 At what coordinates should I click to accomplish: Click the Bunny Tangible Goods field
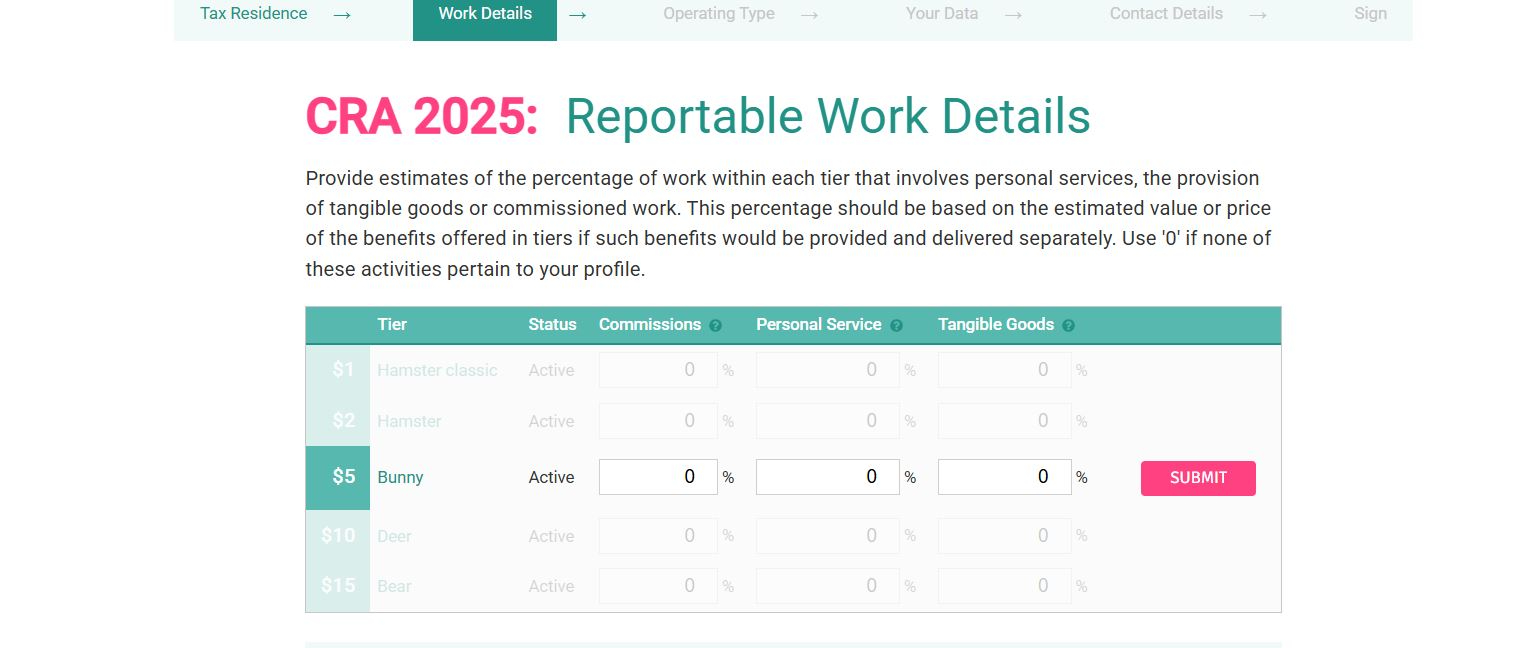pos(1004,477)
